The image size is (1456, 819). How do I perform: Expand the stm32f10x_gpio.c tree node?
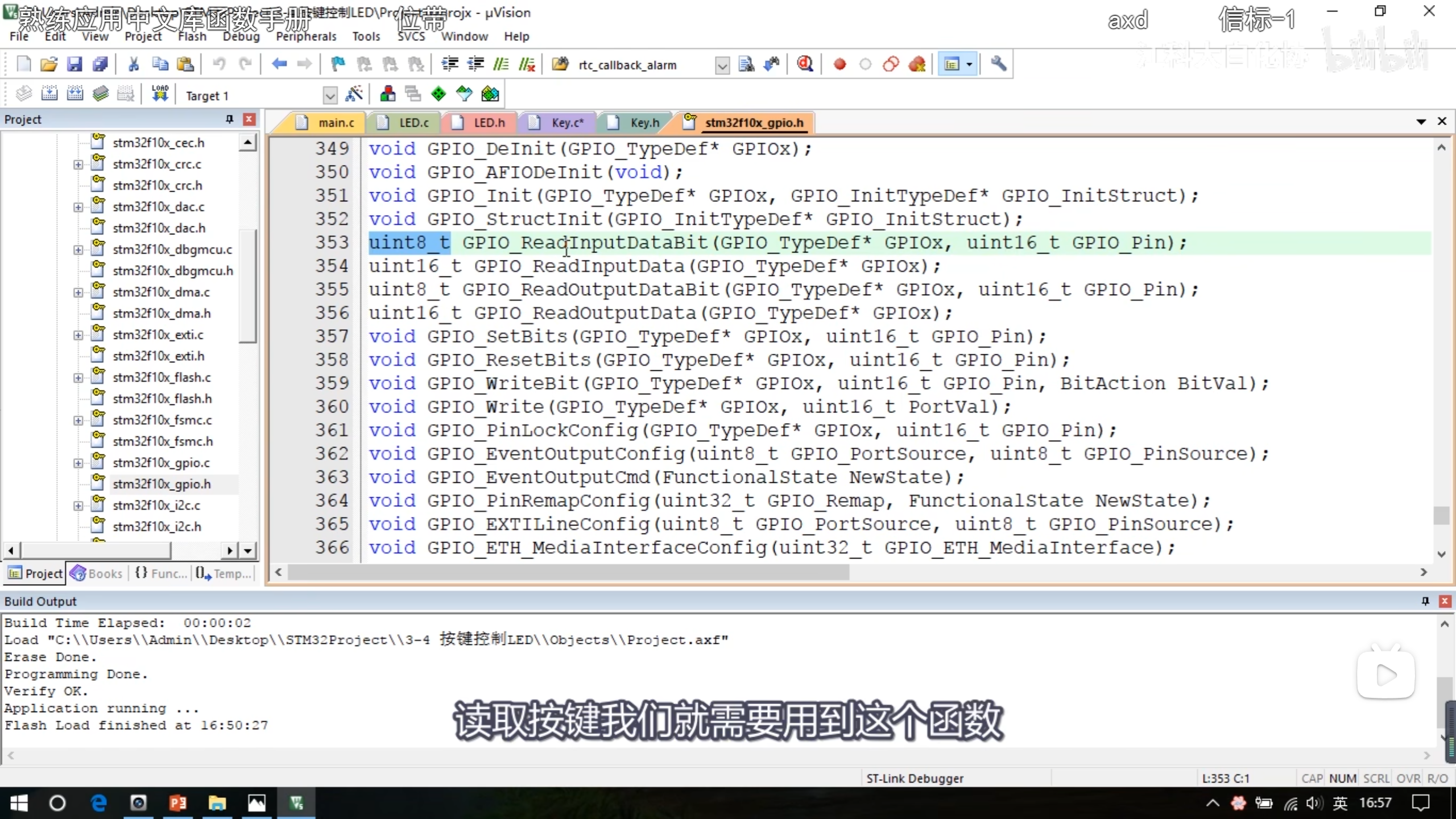click(78, 463)
